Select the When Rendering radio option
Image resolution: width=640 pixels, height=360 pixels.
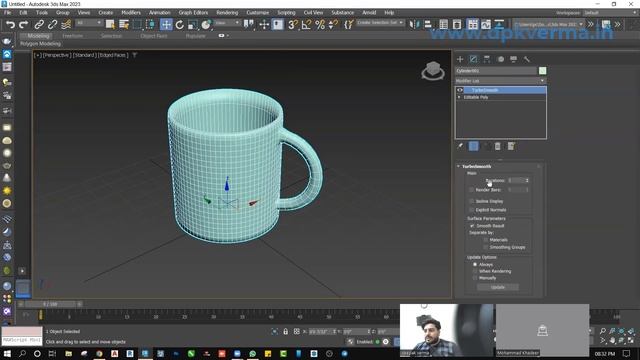pyautogui.click(x=474, y=271)
